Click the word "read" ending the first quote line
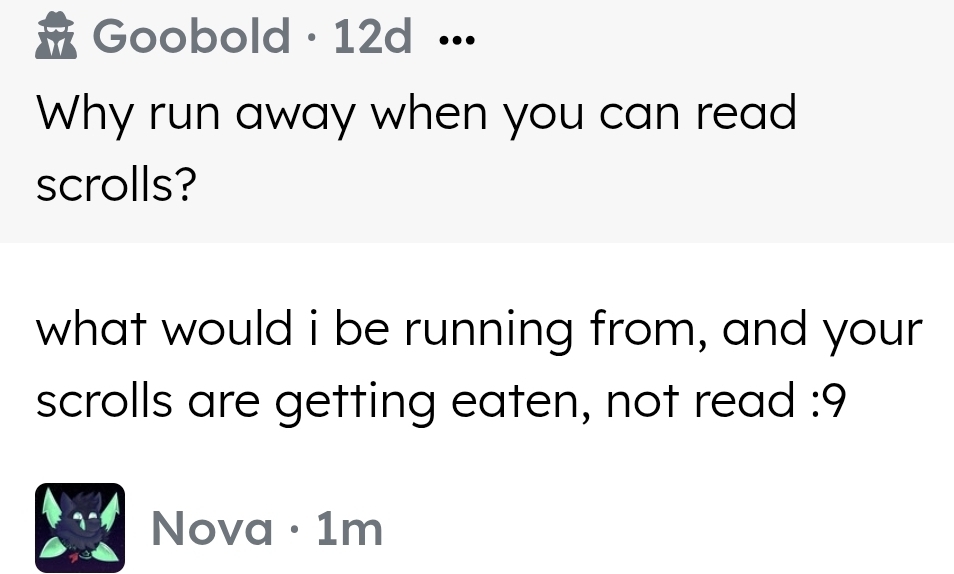The height and width of the screenshot is (574, 954). (x=746, y=114)
